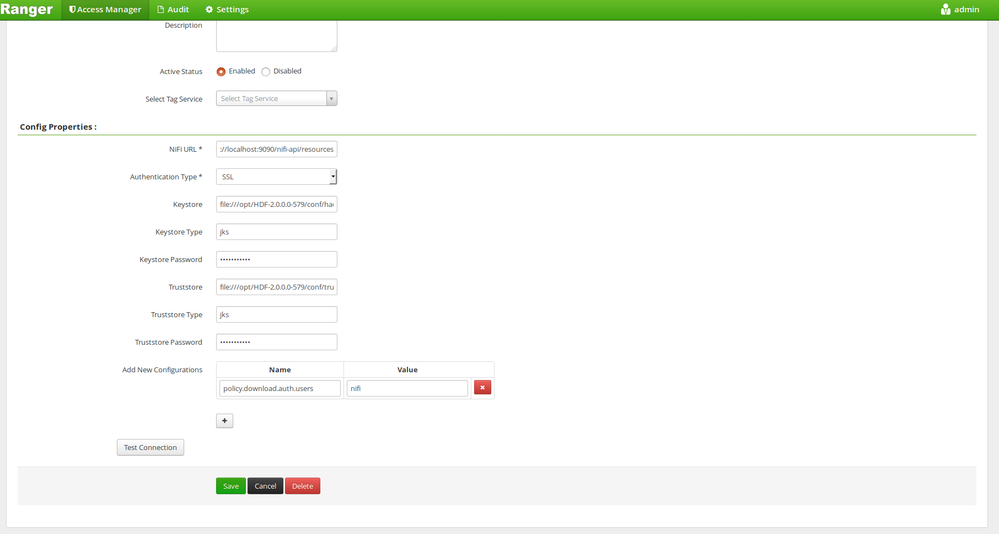999x534 pixels.
Task: Open the Select Tag Service dropdown
Action: click(277, 99)
